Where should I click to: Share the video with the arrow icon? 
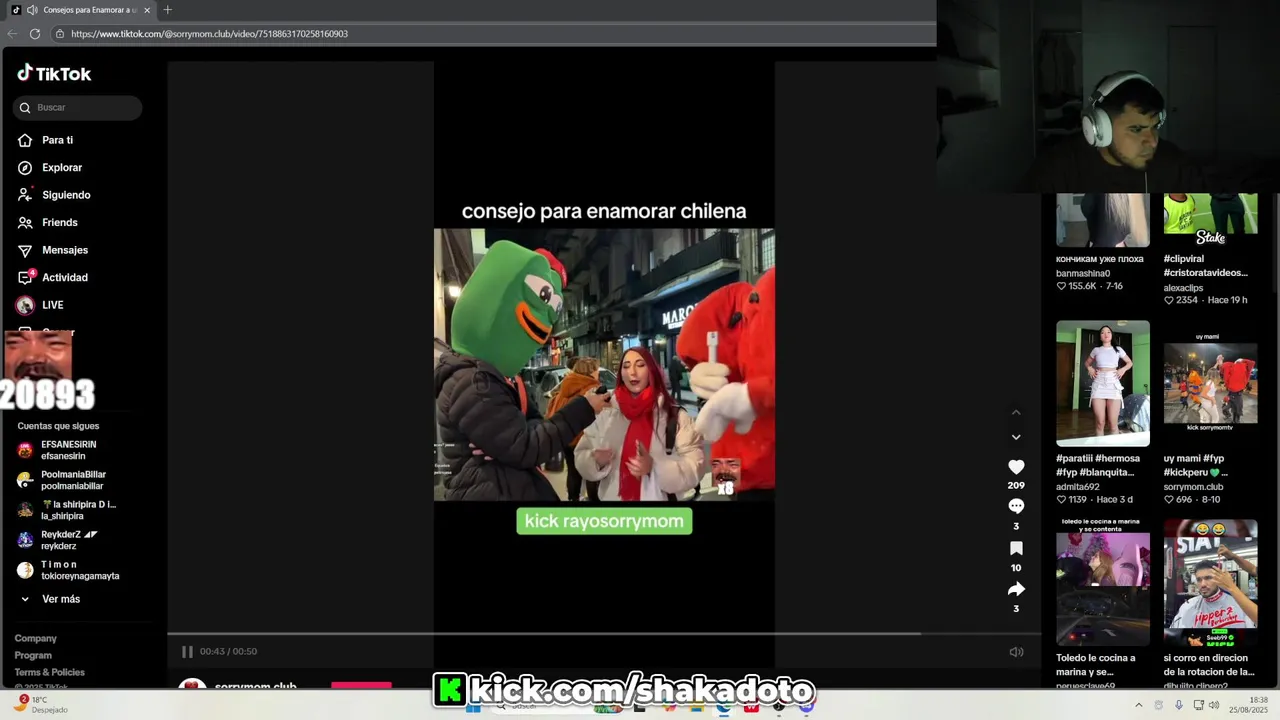click(x=1016, y=589)
